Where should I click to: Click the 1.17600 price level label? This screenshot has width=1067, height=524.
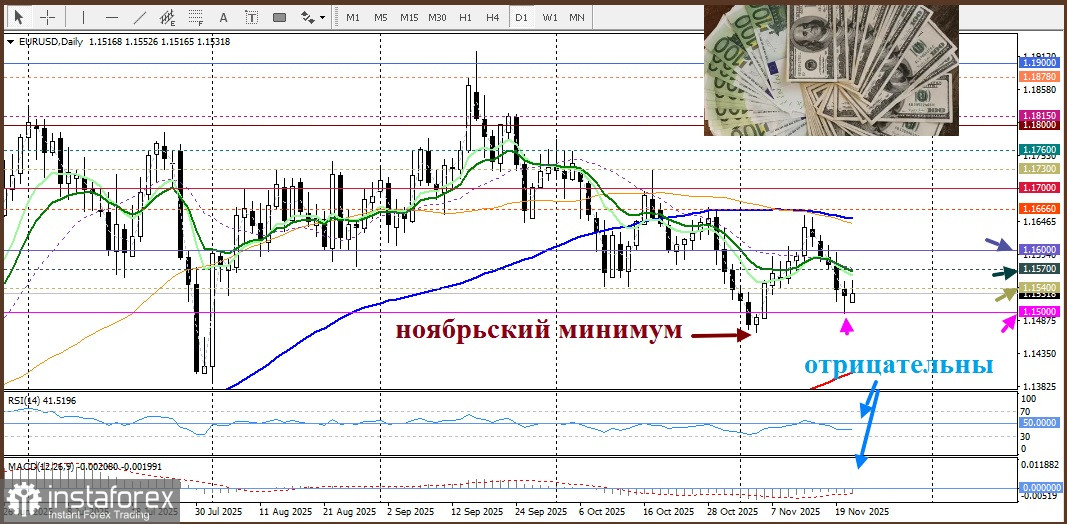point(1038,149)
